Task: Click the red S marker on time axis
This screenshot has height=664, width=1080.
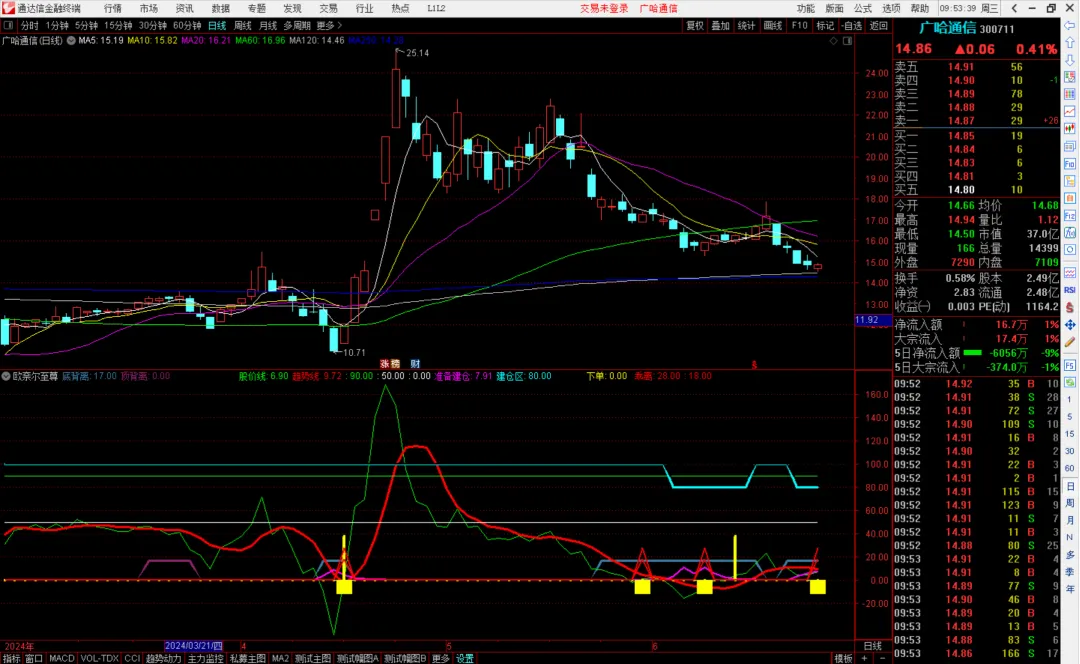Action: pos(754,365)
